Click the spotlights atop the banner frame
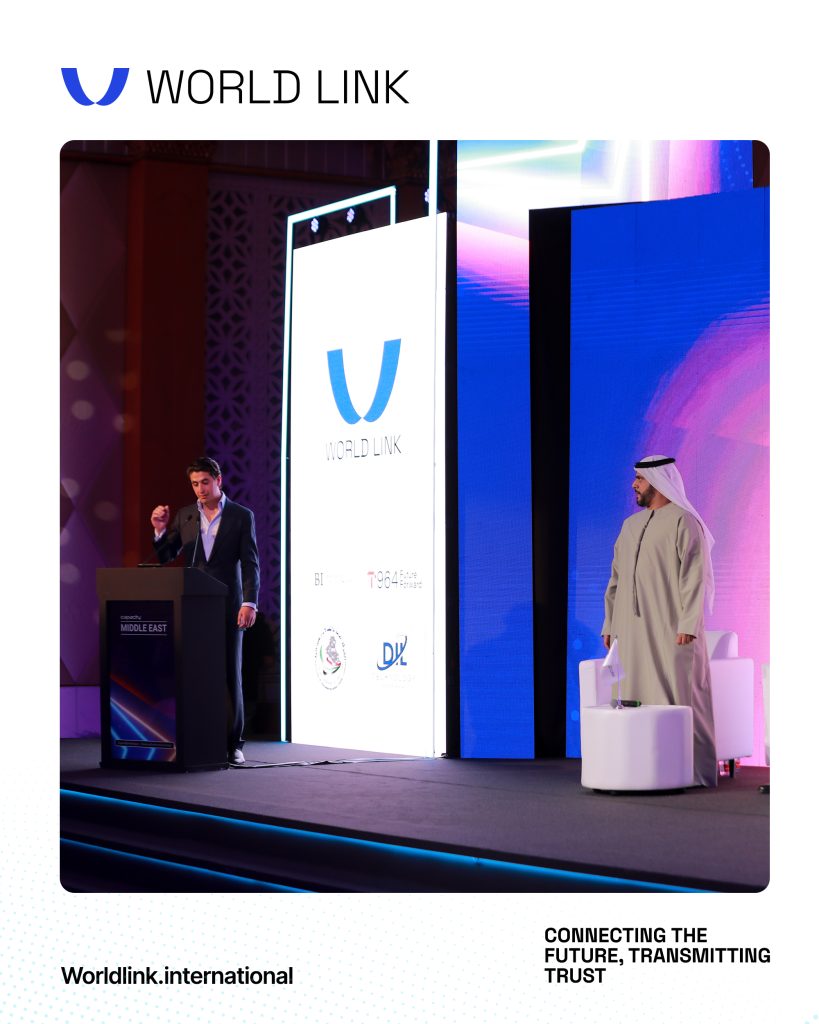This screenshot has height=1024, width=819. point(332,220)
